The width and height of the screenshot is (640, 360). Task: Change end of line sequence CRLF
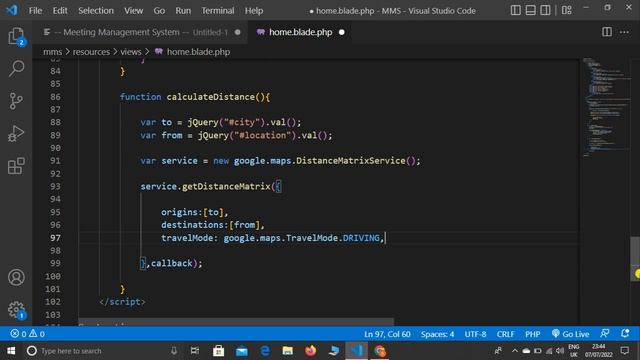tap(505, 334)
